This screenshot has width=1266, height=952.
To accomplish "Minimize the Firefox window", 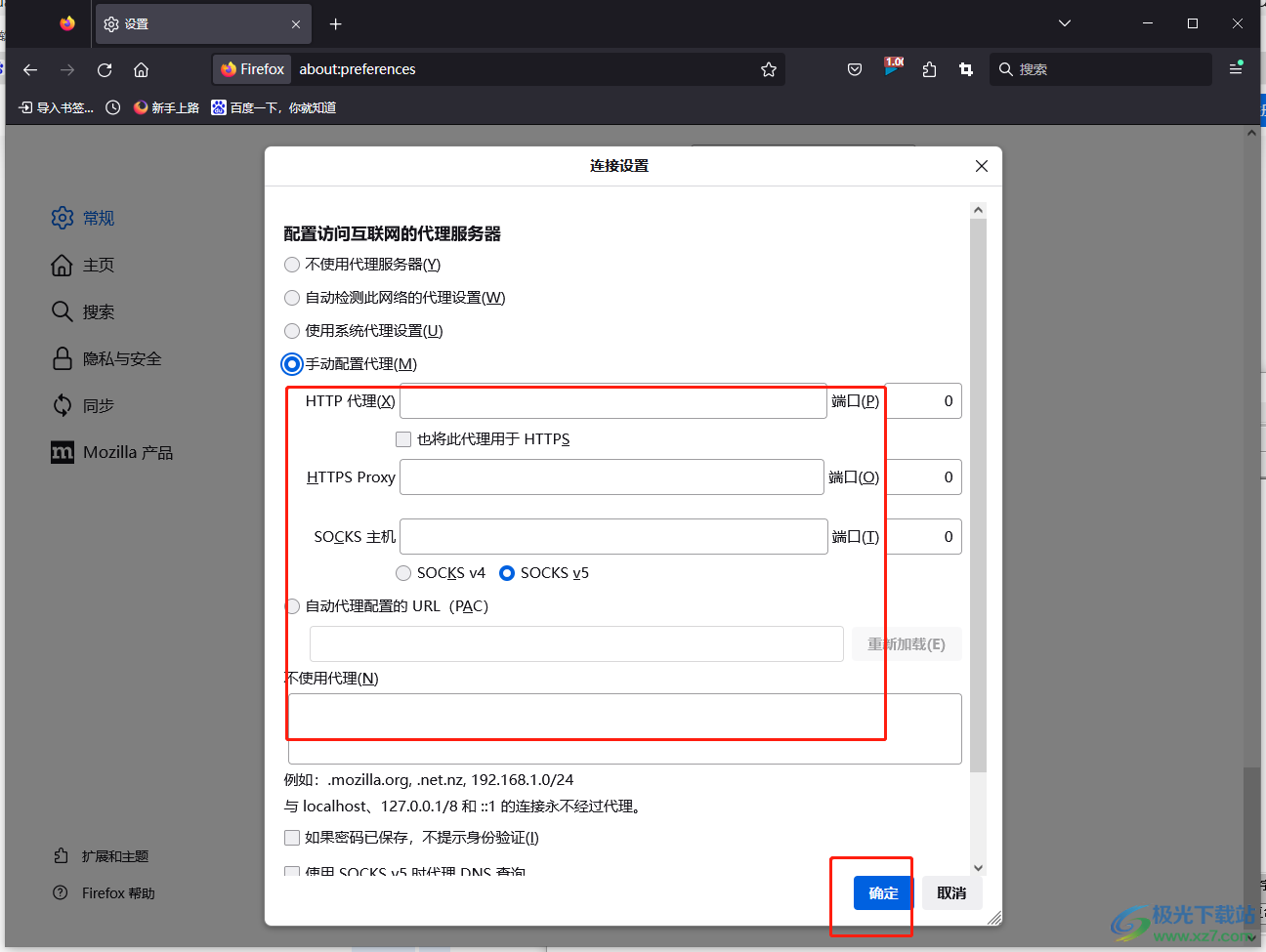I will pyautogui.click(x=1148, y=23).
